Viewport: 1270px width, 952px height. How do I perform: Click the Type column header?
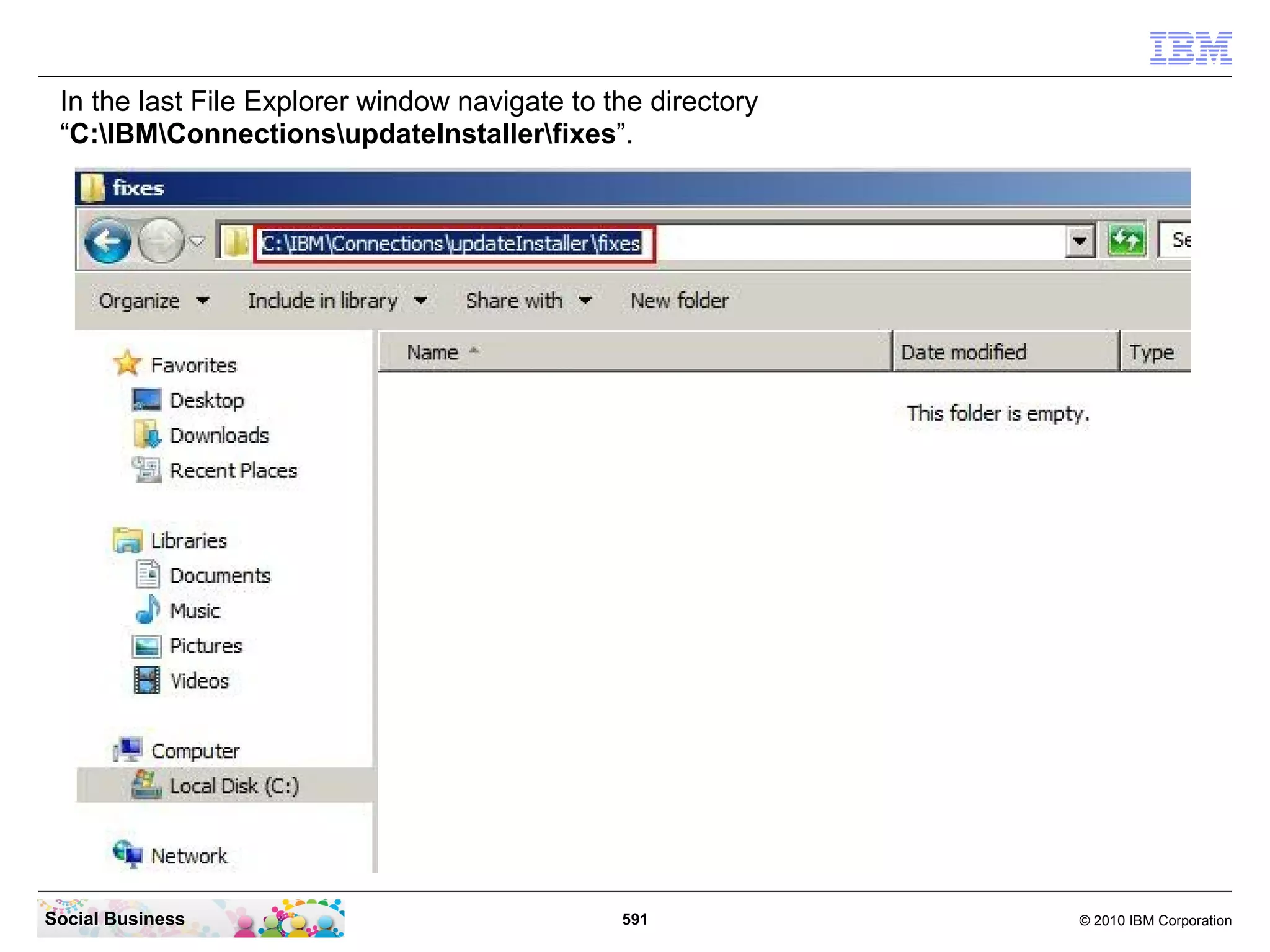point(1155,352)
